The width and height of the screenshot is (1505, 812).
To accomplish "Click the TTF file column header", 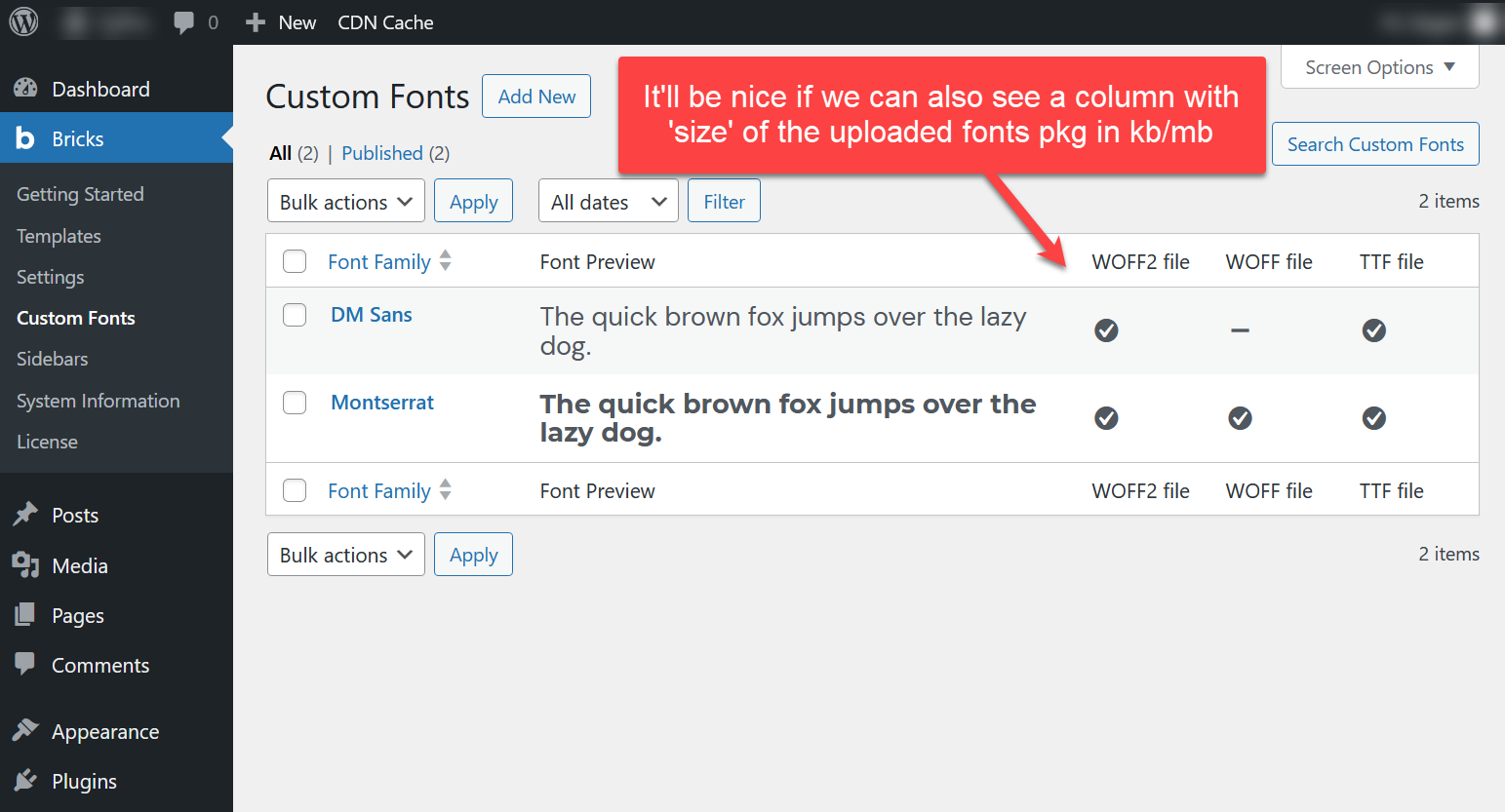I will point(1392,261).
